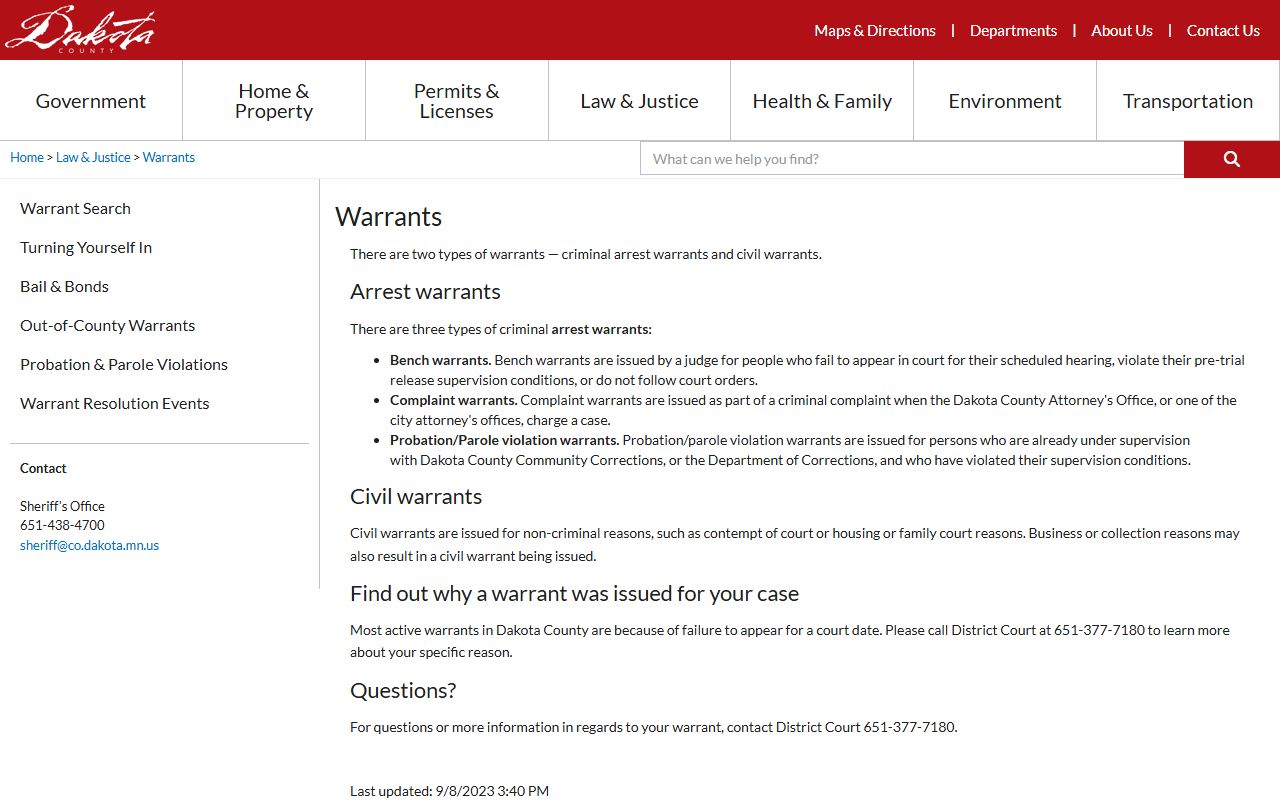Go to Maps & Directions

[875, 31]
